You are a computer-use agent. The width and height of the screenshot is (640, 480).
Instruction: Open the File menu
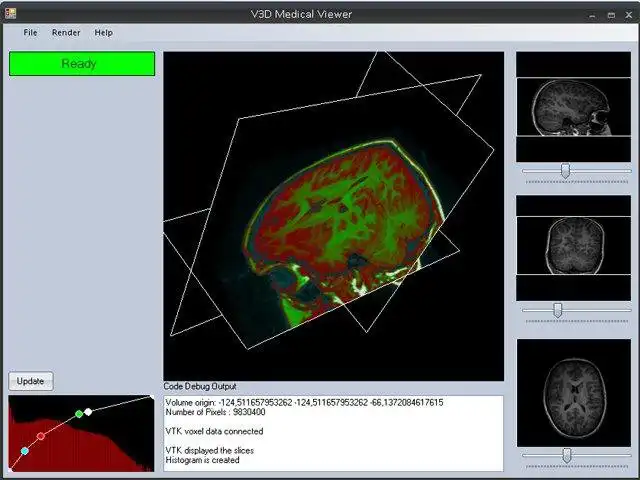coord(30,33)
